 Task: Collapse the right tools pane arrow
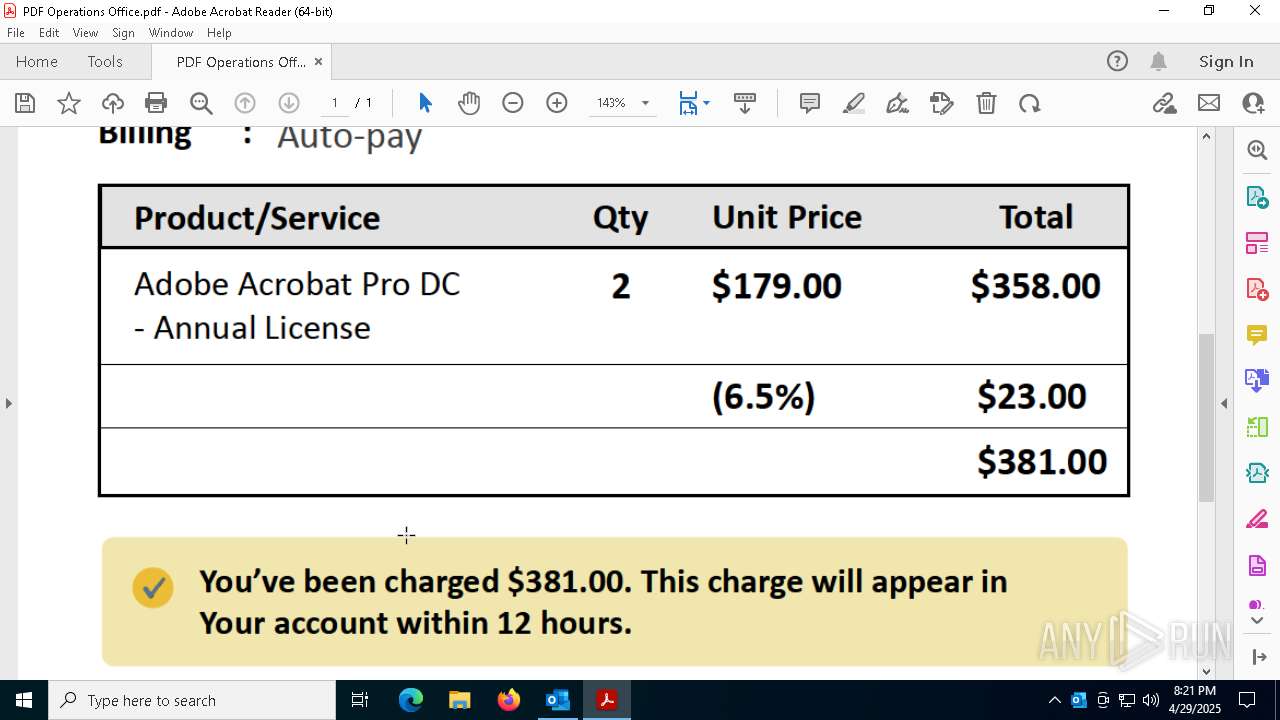click(1224, 403)
